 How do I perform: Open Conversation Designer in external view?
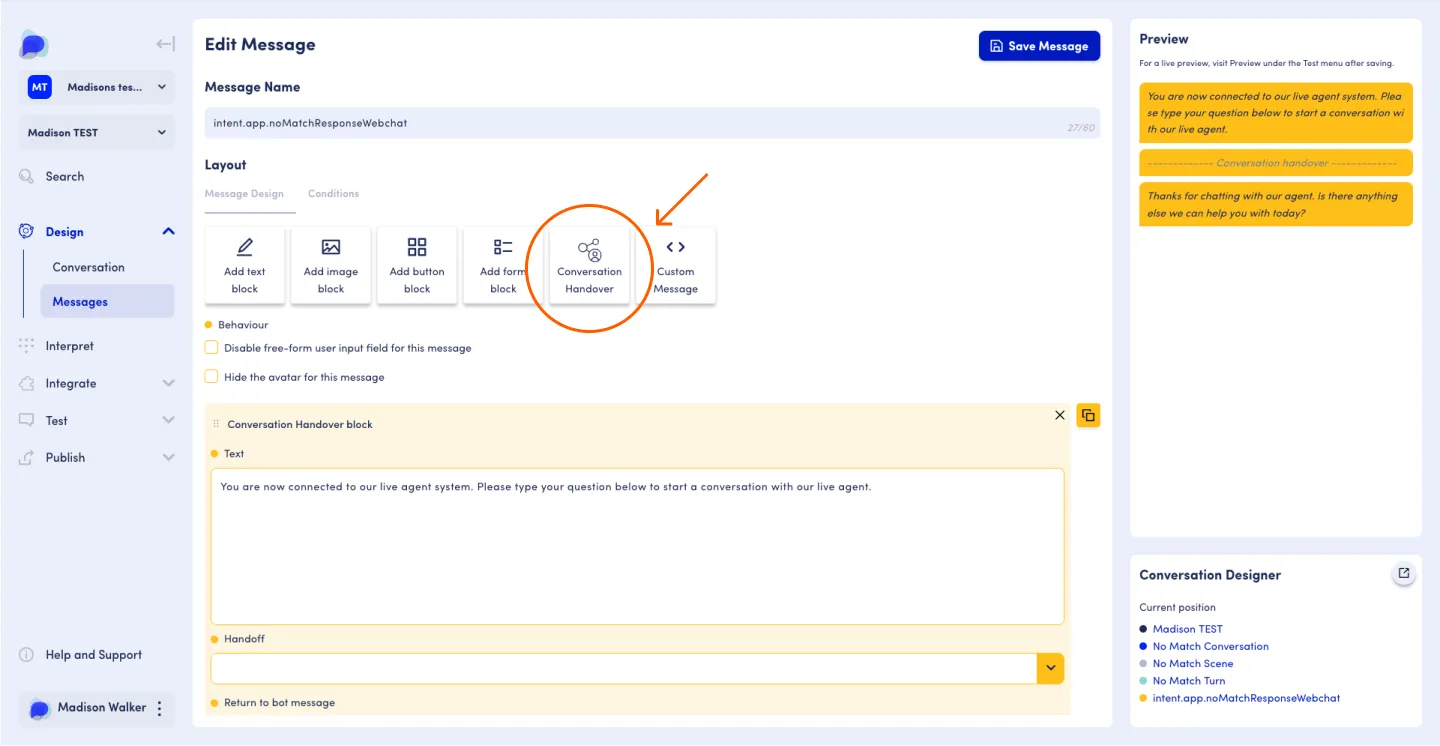[x=1404, y=574]
